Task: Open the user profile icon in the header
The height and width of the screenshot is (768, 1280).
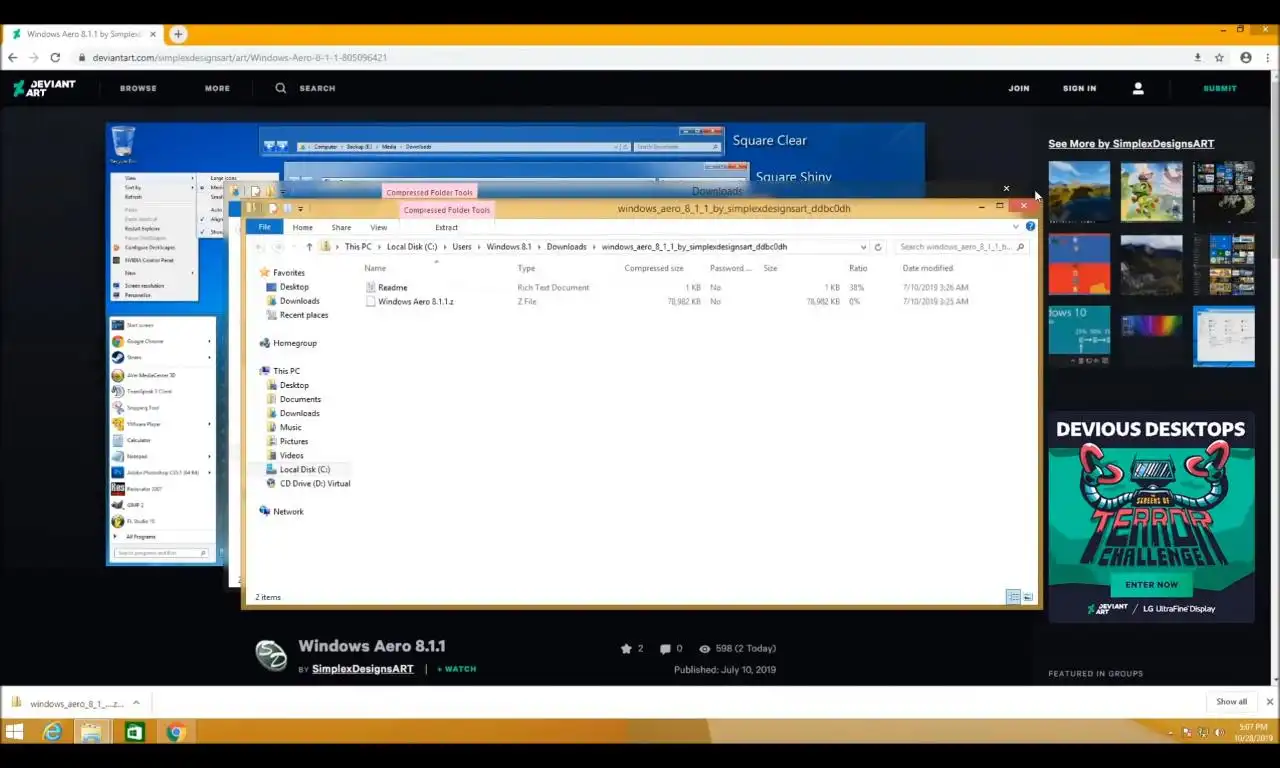Action: 1138,88
